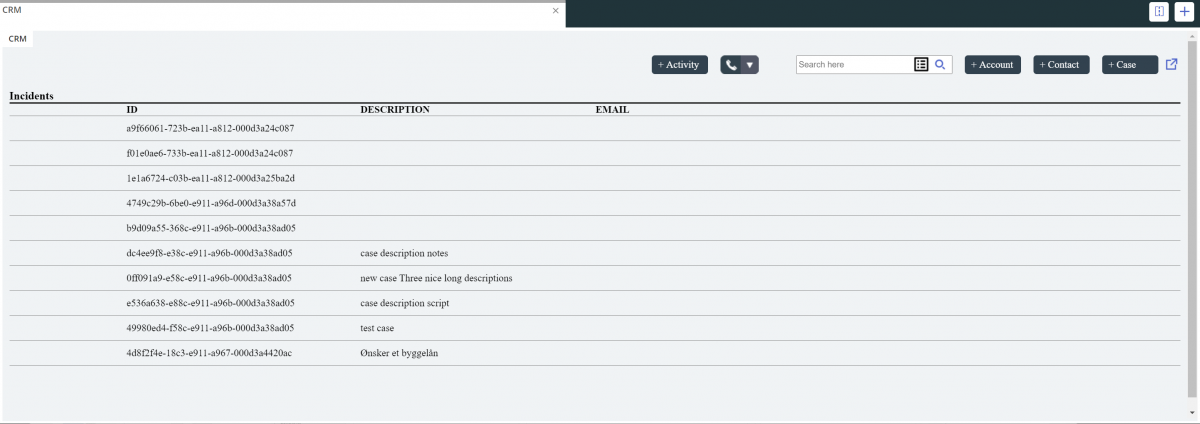The image size is (1200, 424).
Task: Open incident with description 'test case'
Action: [379, 328]
